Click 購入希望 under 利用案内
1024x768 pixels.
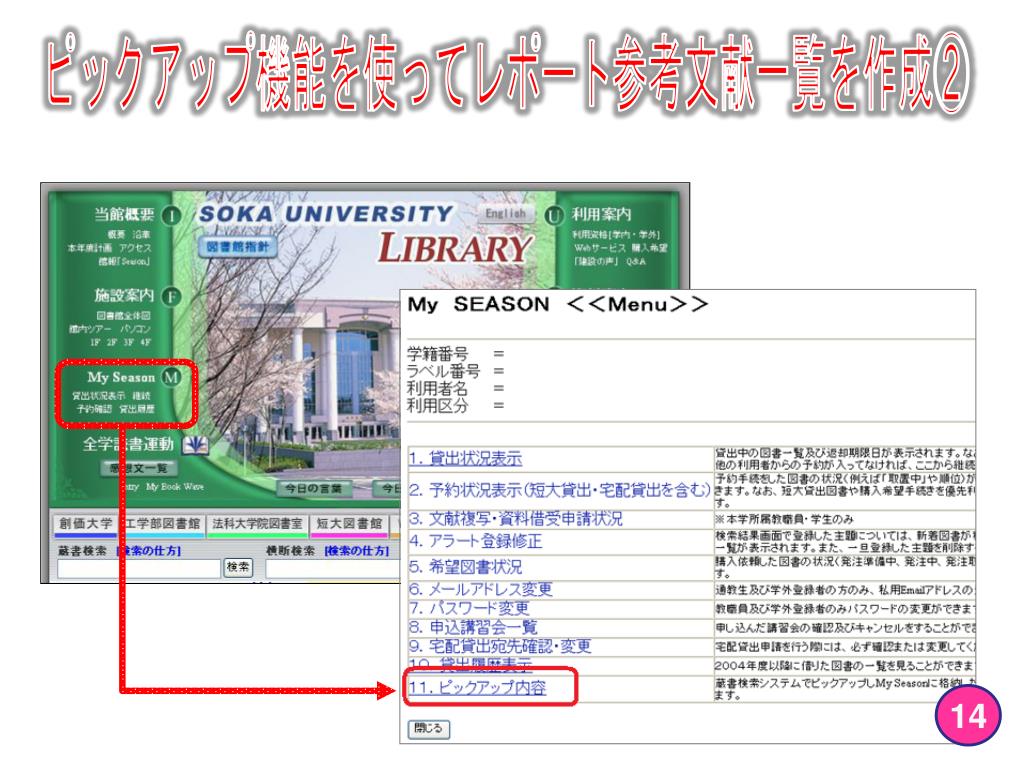tap(650, 248)
